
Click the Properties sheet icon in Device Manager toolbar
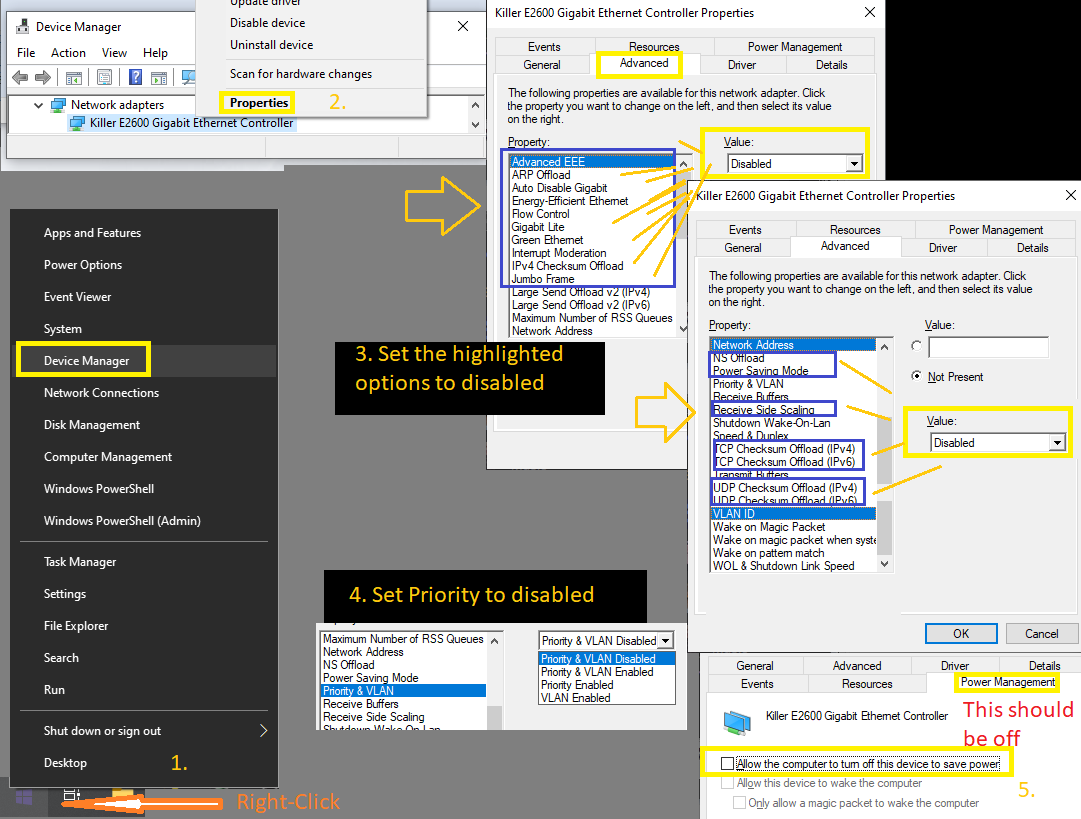click(x=104, y=78)
